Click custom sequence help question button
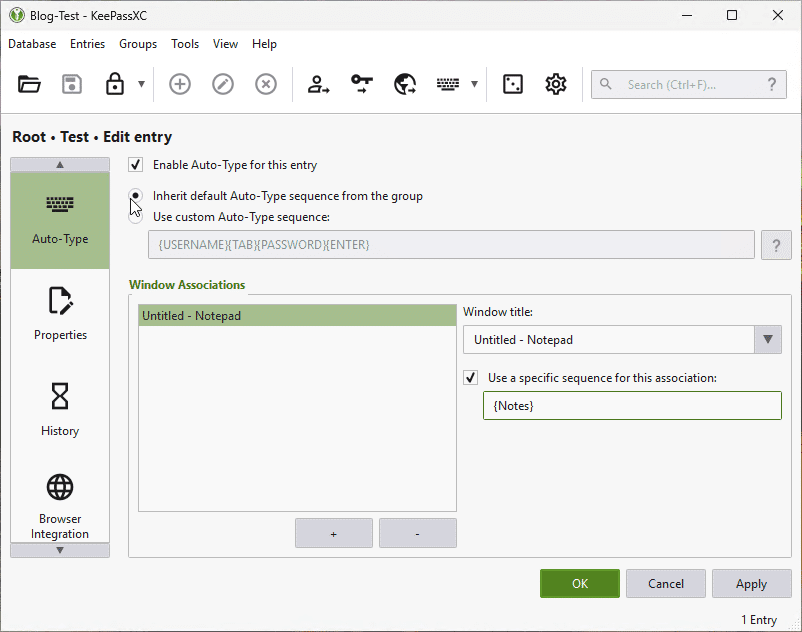This screenshot has width=802, height=632. pos(776,245)
